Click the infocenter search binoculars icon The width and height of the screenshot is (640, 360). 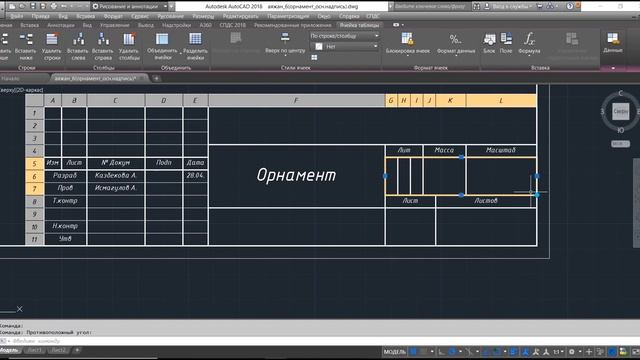(476, 6)
